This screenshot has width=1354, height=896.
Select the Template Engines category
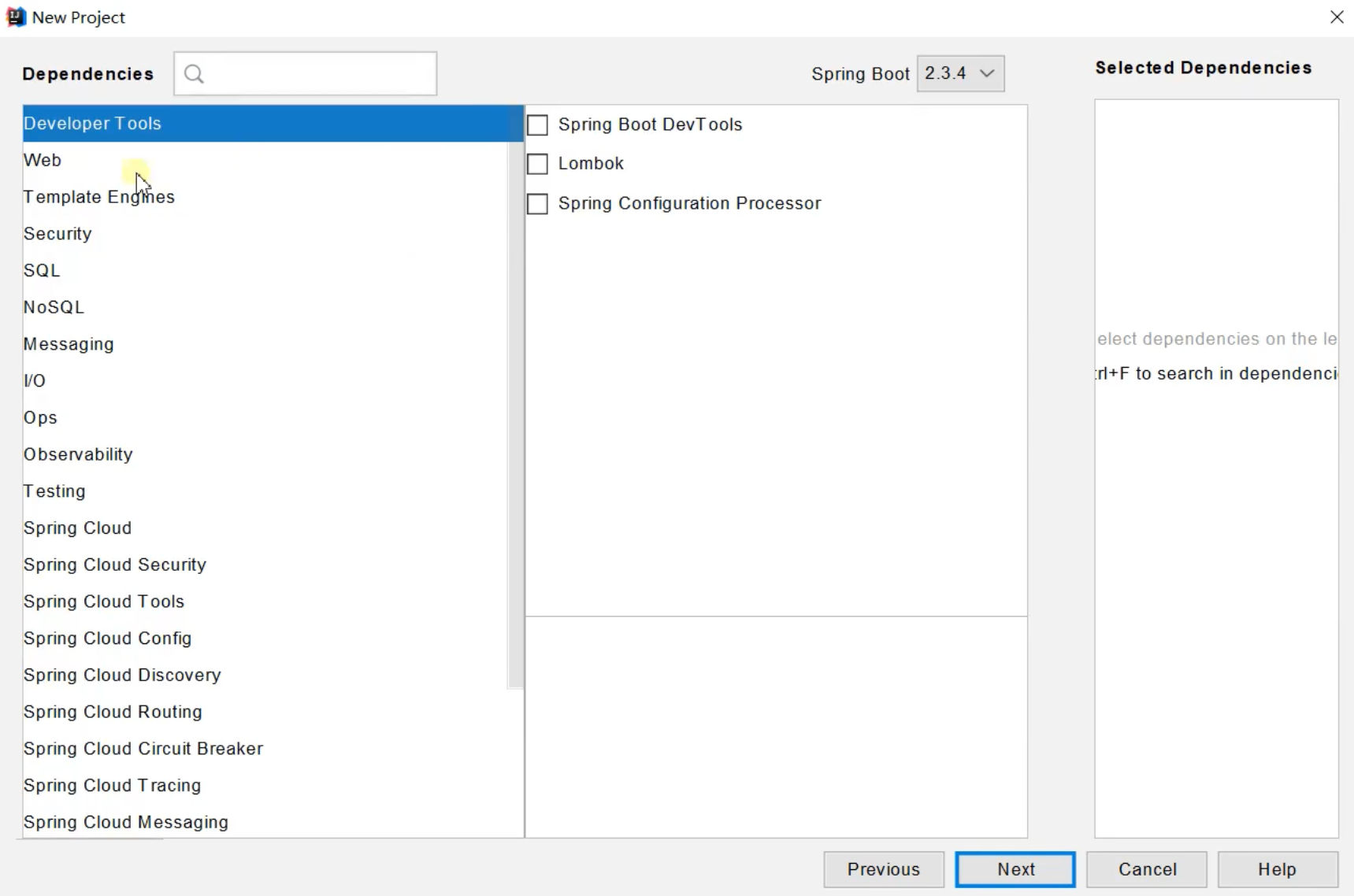(x=98, y=197)
